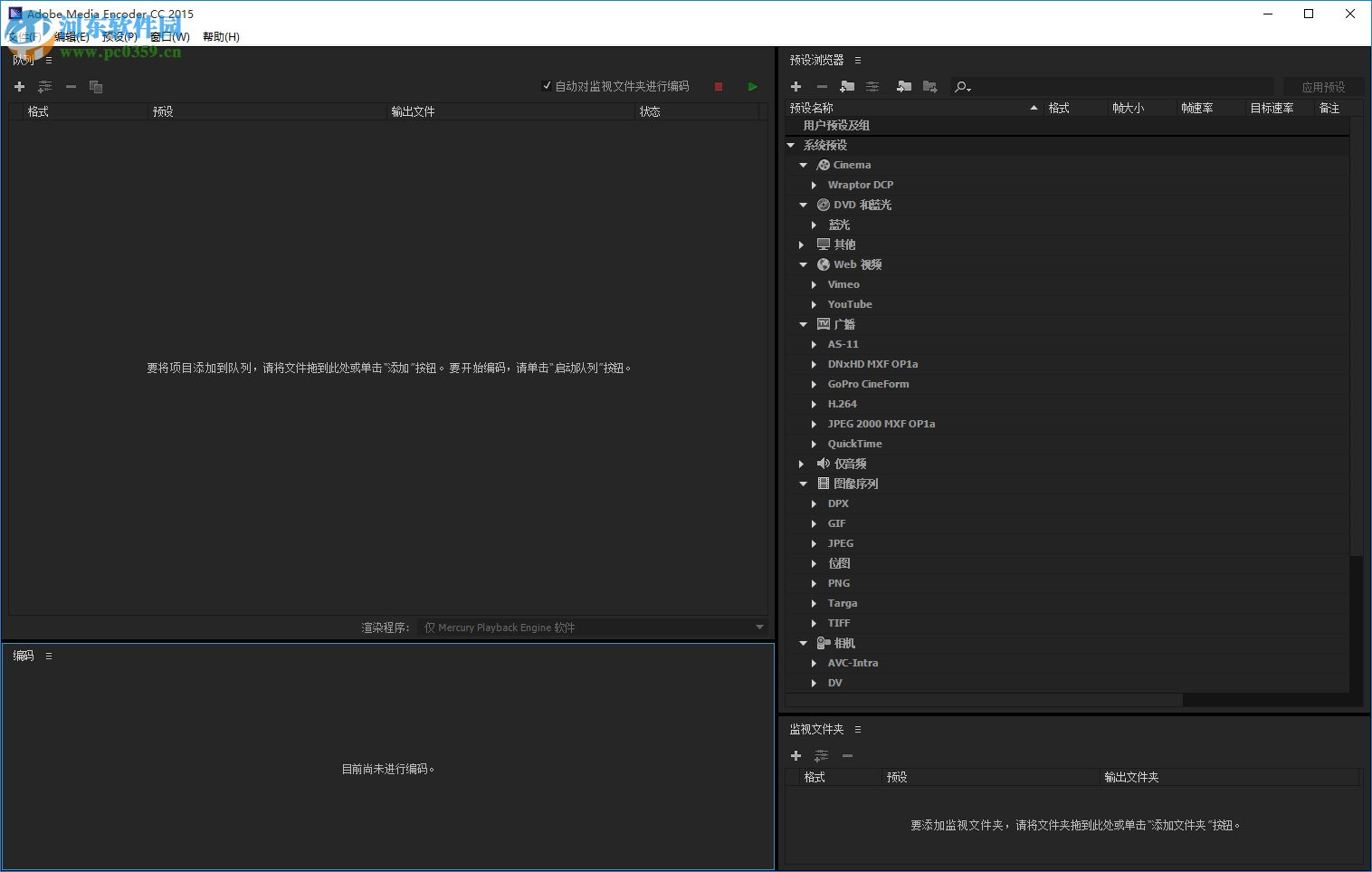This screenshot has width=1372, height=872.
Task: Add a source to the encoding queue
Action: click(x=19, y=86)
